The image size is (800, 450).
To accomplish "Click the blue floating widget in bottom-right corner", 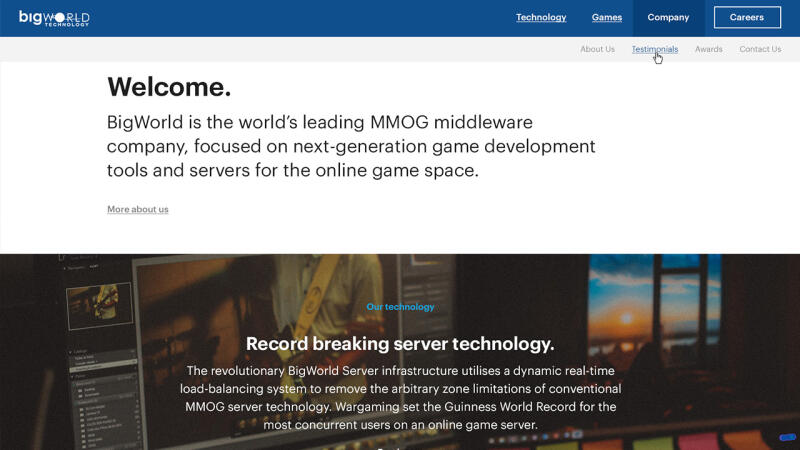I will 787,438.
